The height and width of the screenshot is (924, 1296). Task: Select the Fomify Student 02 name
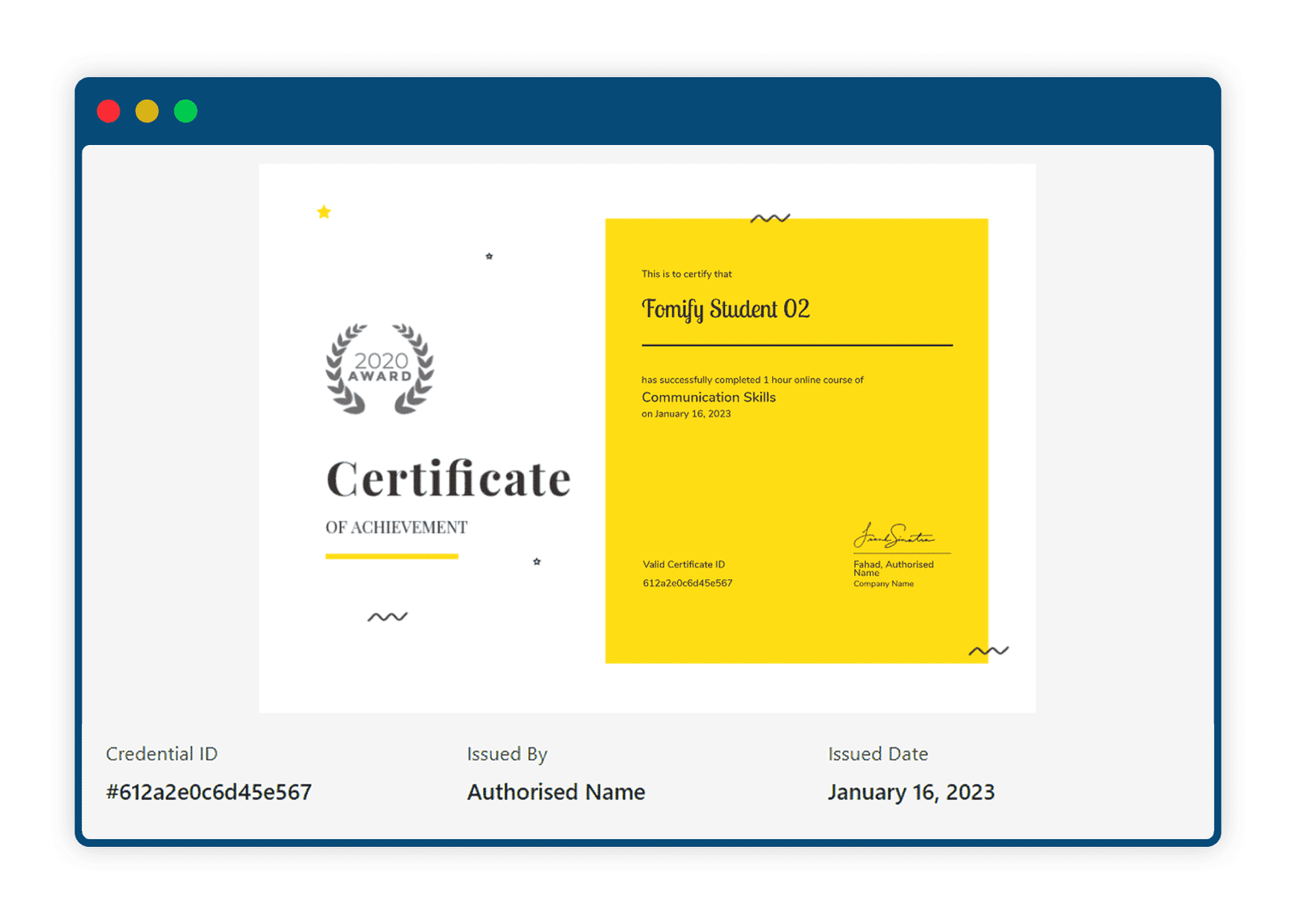coord(726,309)
